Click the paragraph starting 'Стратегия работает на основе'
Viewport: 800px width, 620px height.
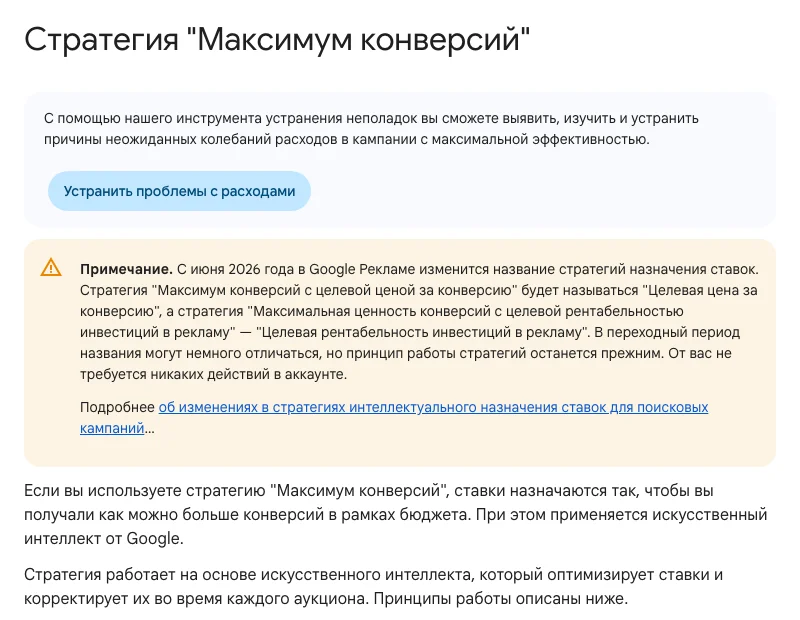(x=373, y=586)
